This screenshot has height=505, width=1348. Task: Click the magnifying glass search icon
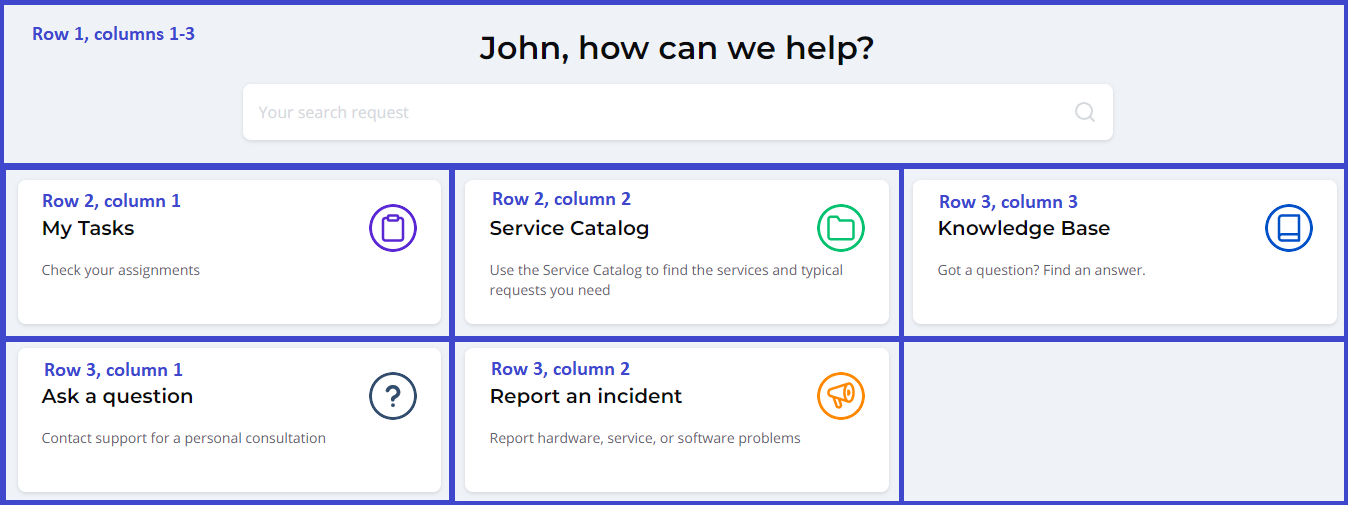pos(1085,112)
